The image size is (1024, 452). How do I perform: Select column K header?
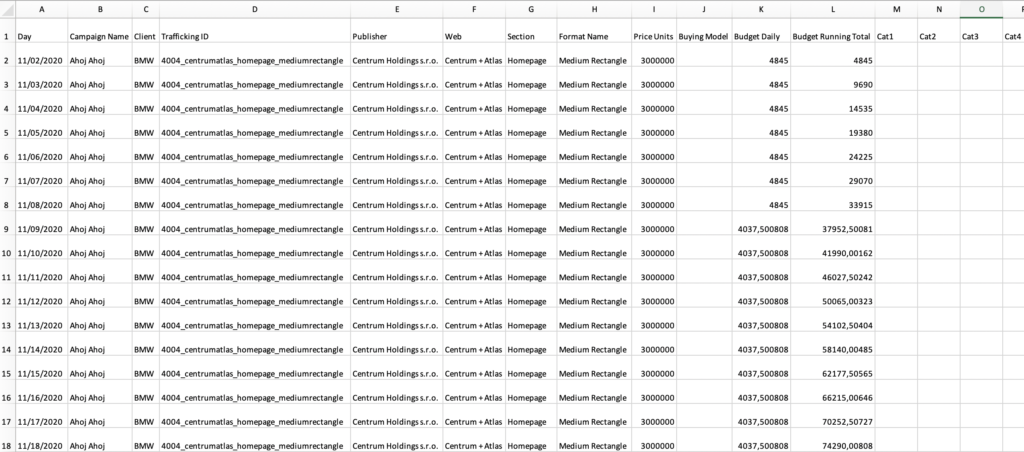pos(760,9)
